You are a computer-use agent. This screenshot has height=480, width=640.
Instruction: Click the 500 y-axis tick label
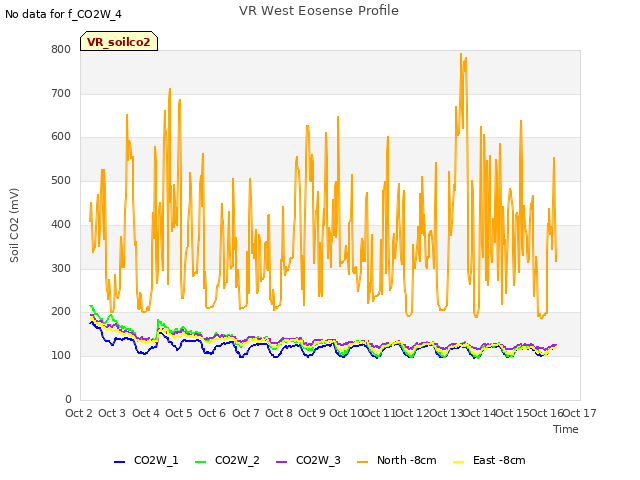pos(61,180)
